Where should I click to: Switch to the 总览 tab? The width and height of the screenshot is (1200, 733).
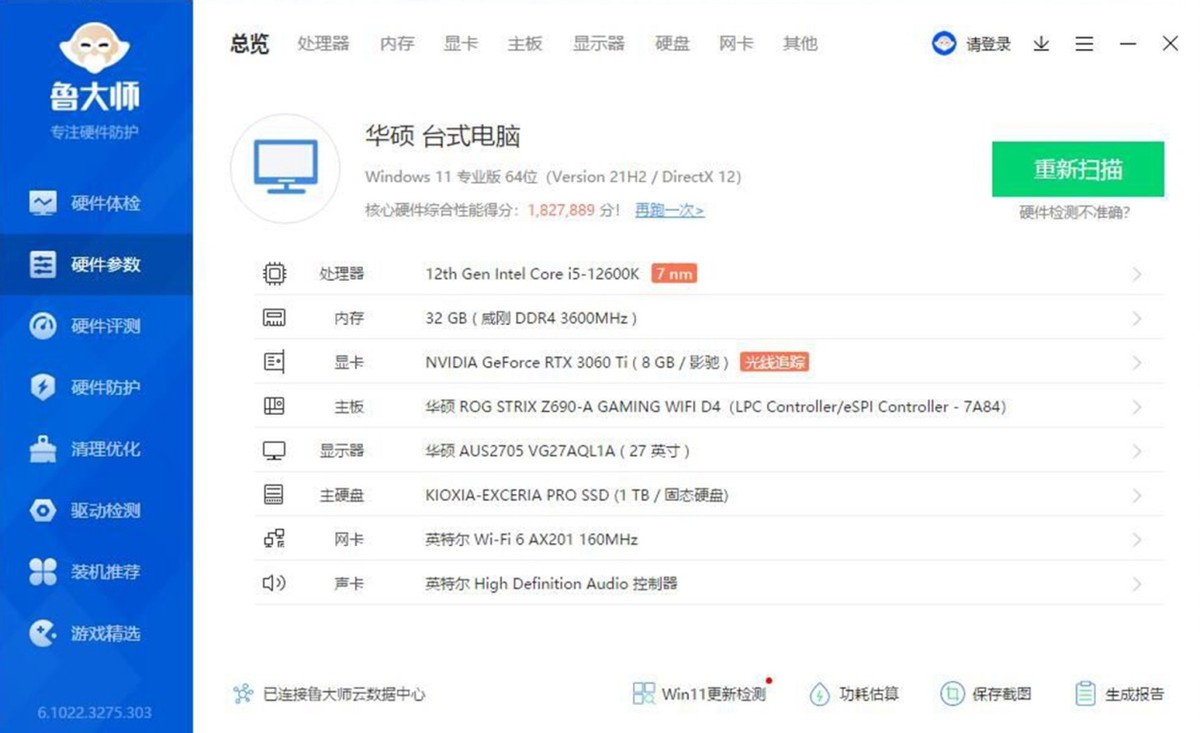[250, 43]
